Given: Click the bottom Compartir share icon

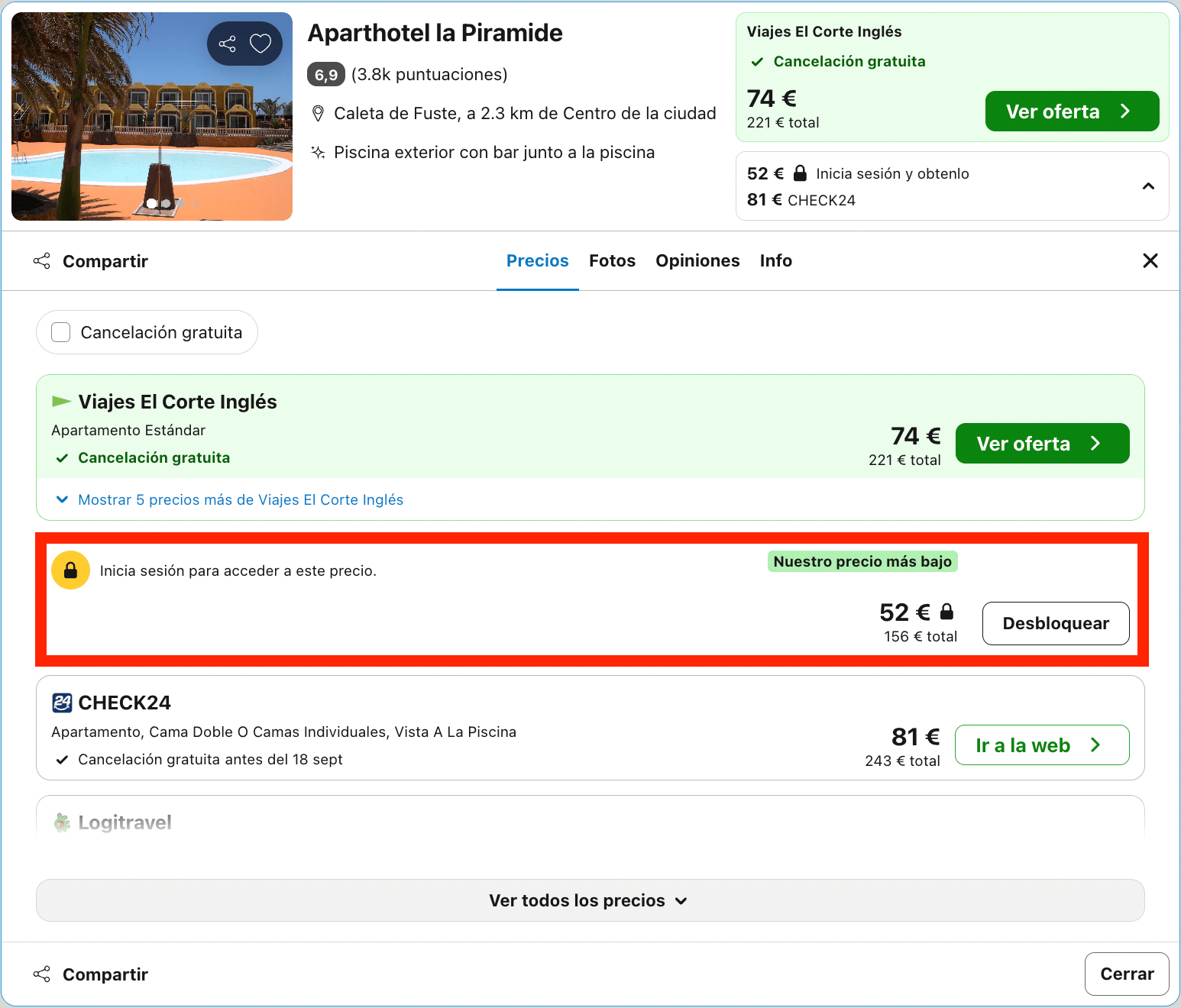Looking at the screenshot, I should (x=42, y=974).
